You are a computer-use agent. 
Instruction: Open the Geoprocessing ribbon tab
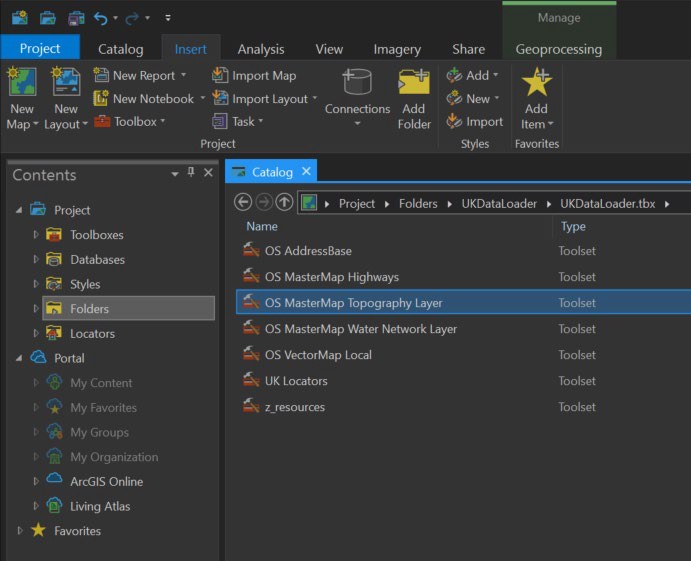tap(559, 49)
